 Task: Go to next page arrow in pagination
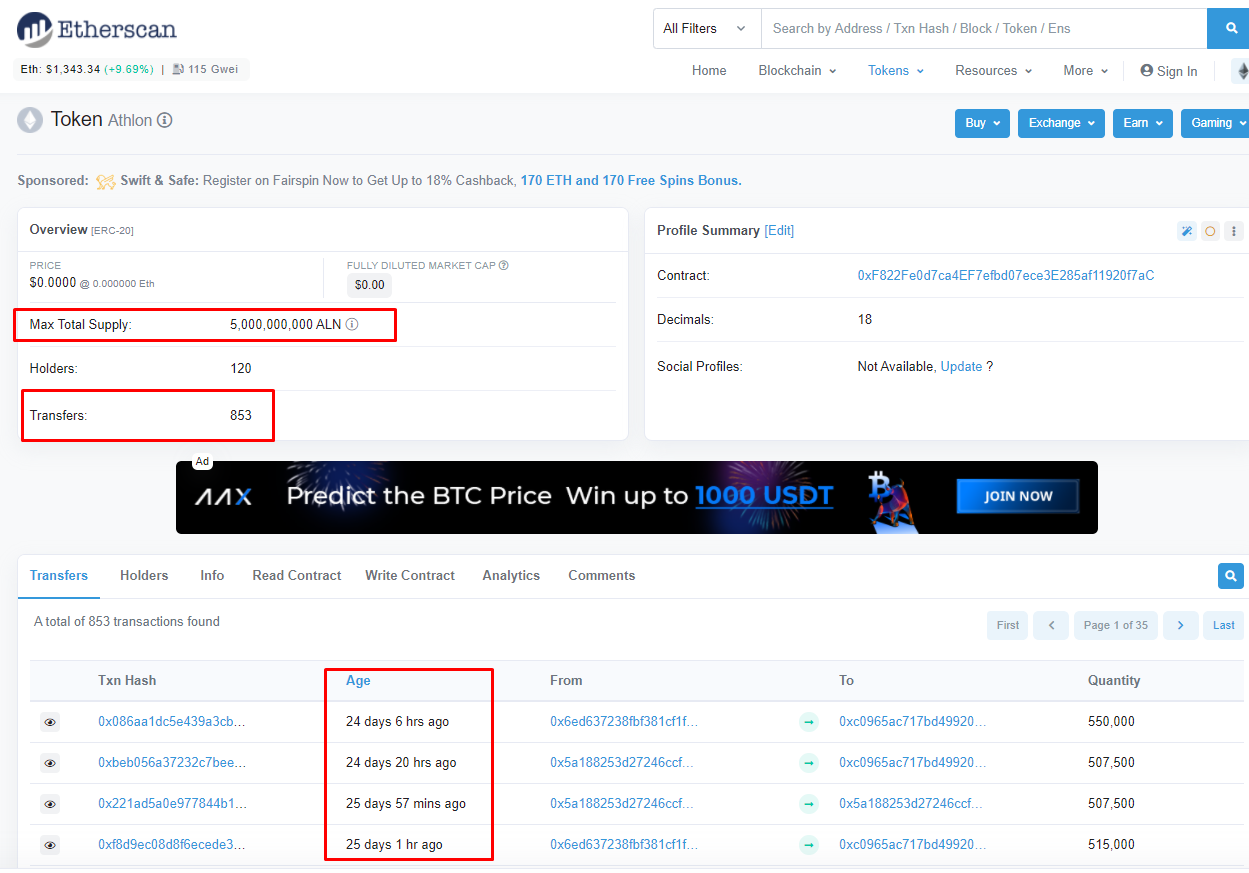1181,625
